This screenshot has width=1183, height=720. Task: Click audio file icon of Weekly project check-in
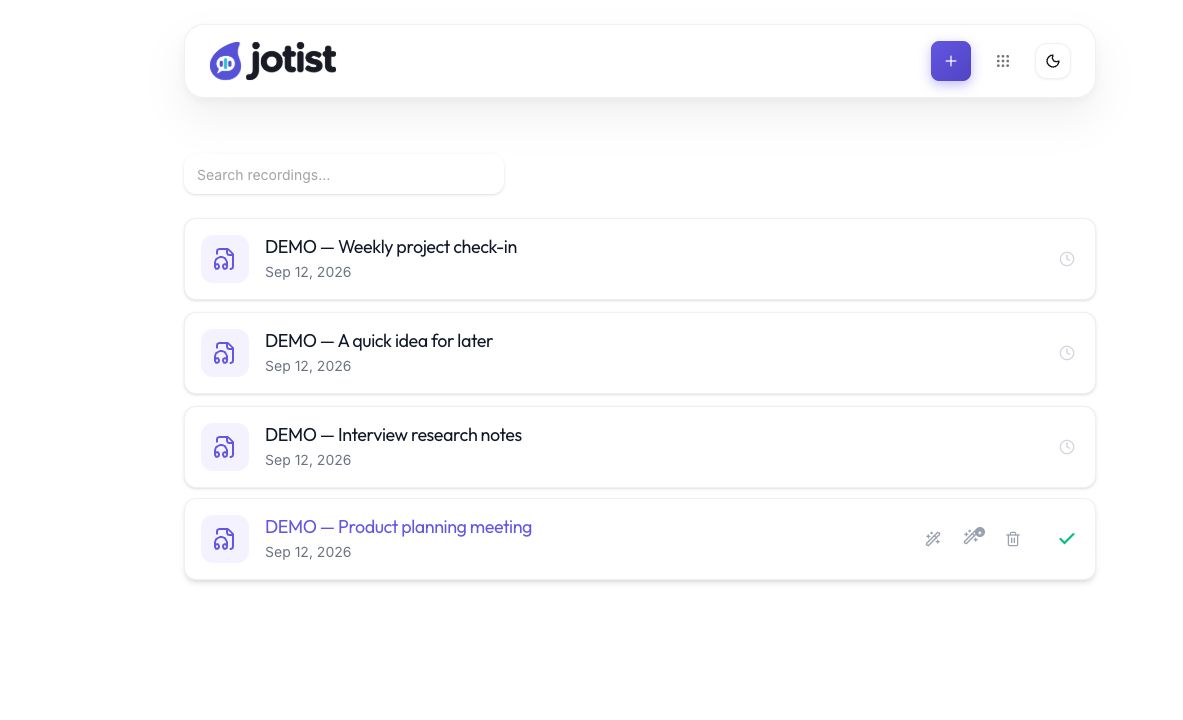click(x=225, y=259)
